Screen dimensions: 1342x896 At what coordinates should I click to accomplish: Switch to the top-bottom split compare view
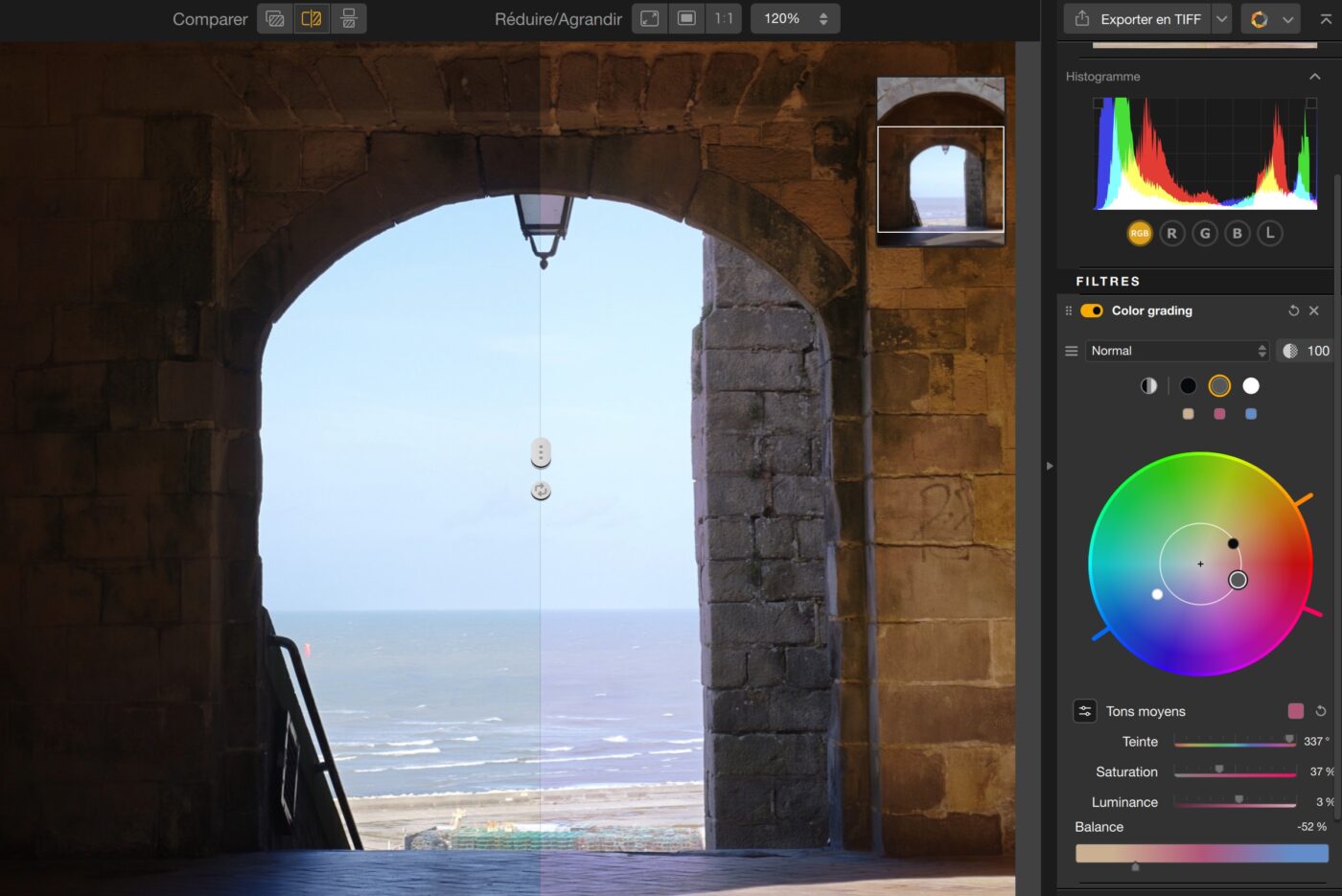349,19
